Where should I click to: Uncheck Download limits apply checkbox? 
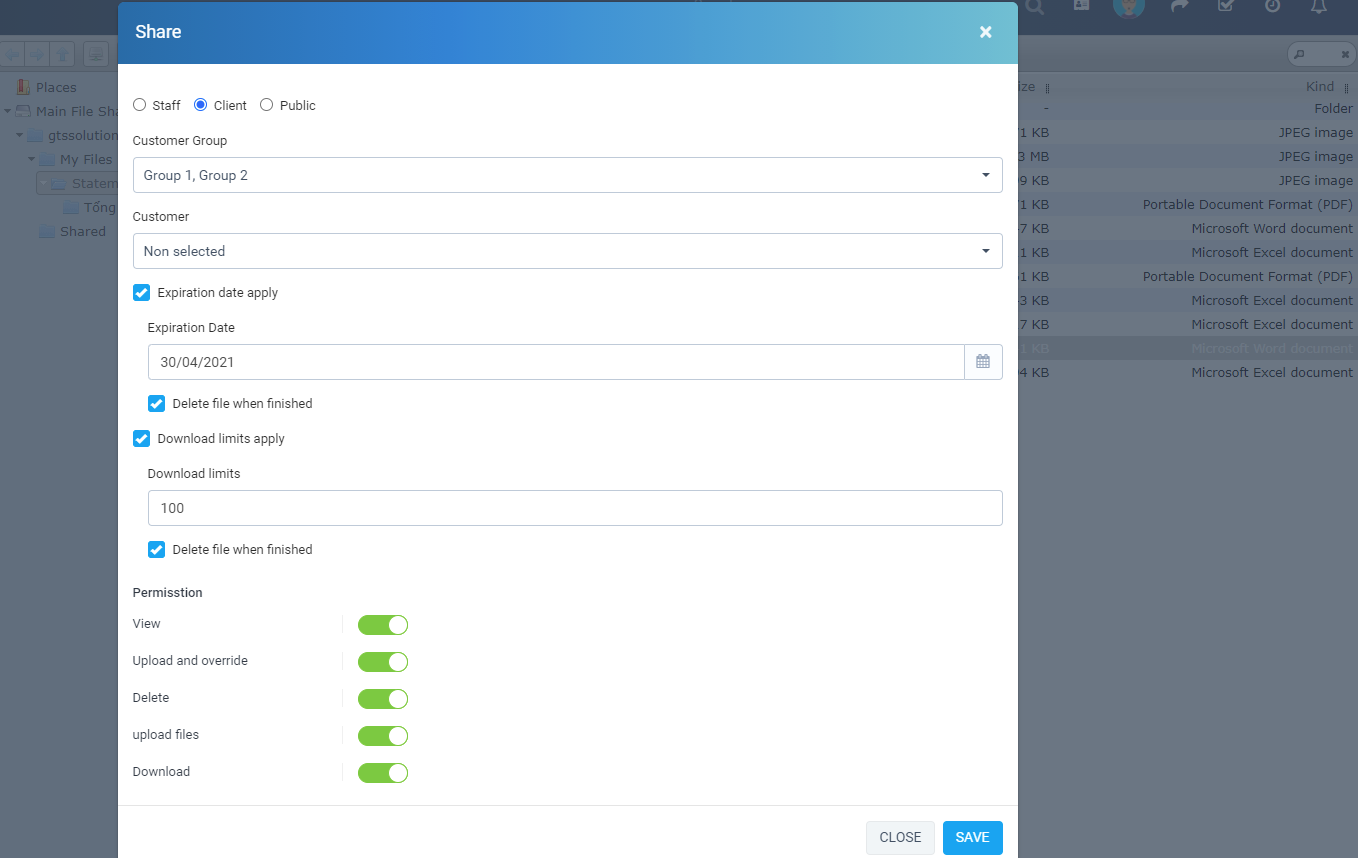pyautogui.click(x=142, y=439)
